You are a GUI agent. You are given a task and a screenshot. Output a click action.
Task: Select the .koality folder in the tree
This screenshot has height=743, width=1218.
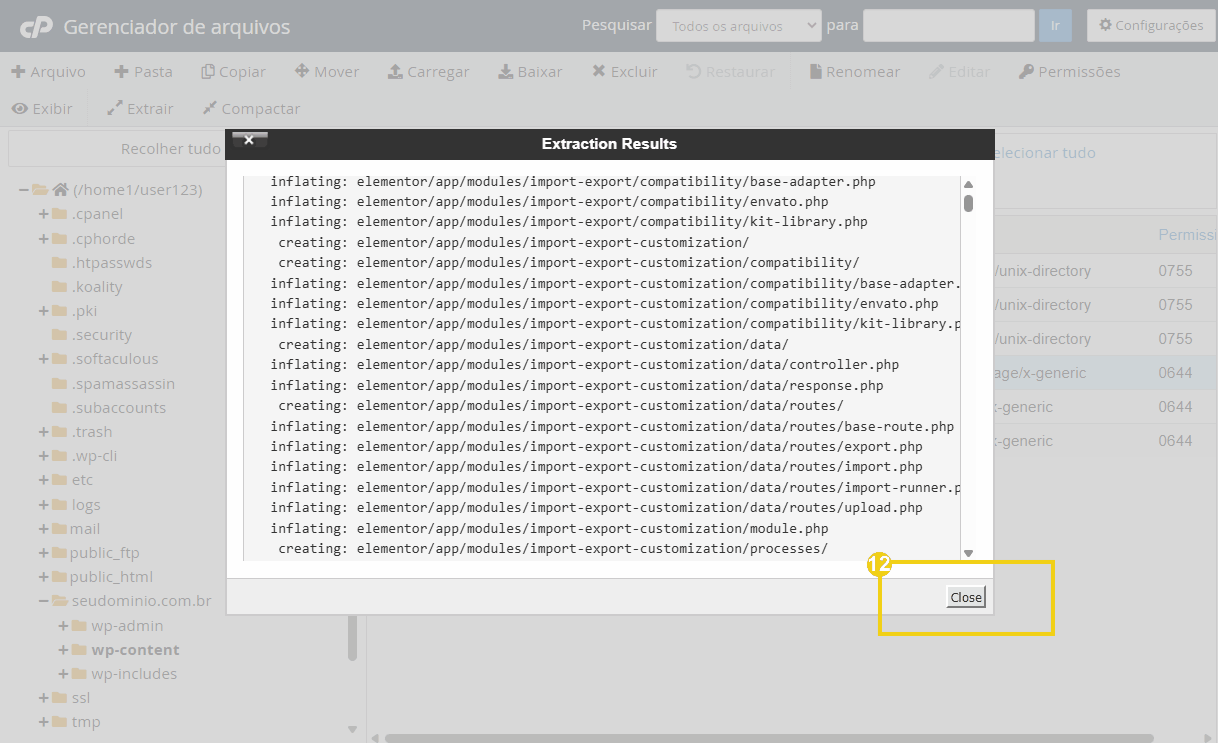(x=97, y=287)
